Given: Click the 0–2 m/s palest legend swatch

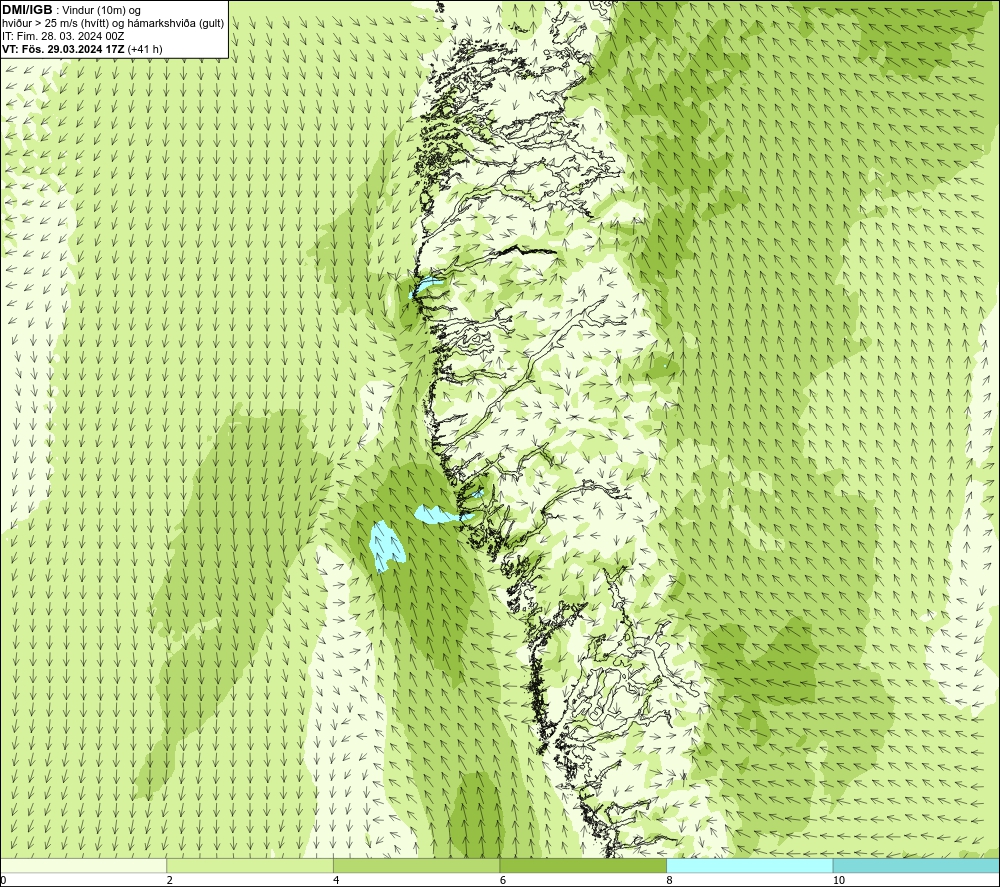Looking at the screenshot, I should (84, 866).
